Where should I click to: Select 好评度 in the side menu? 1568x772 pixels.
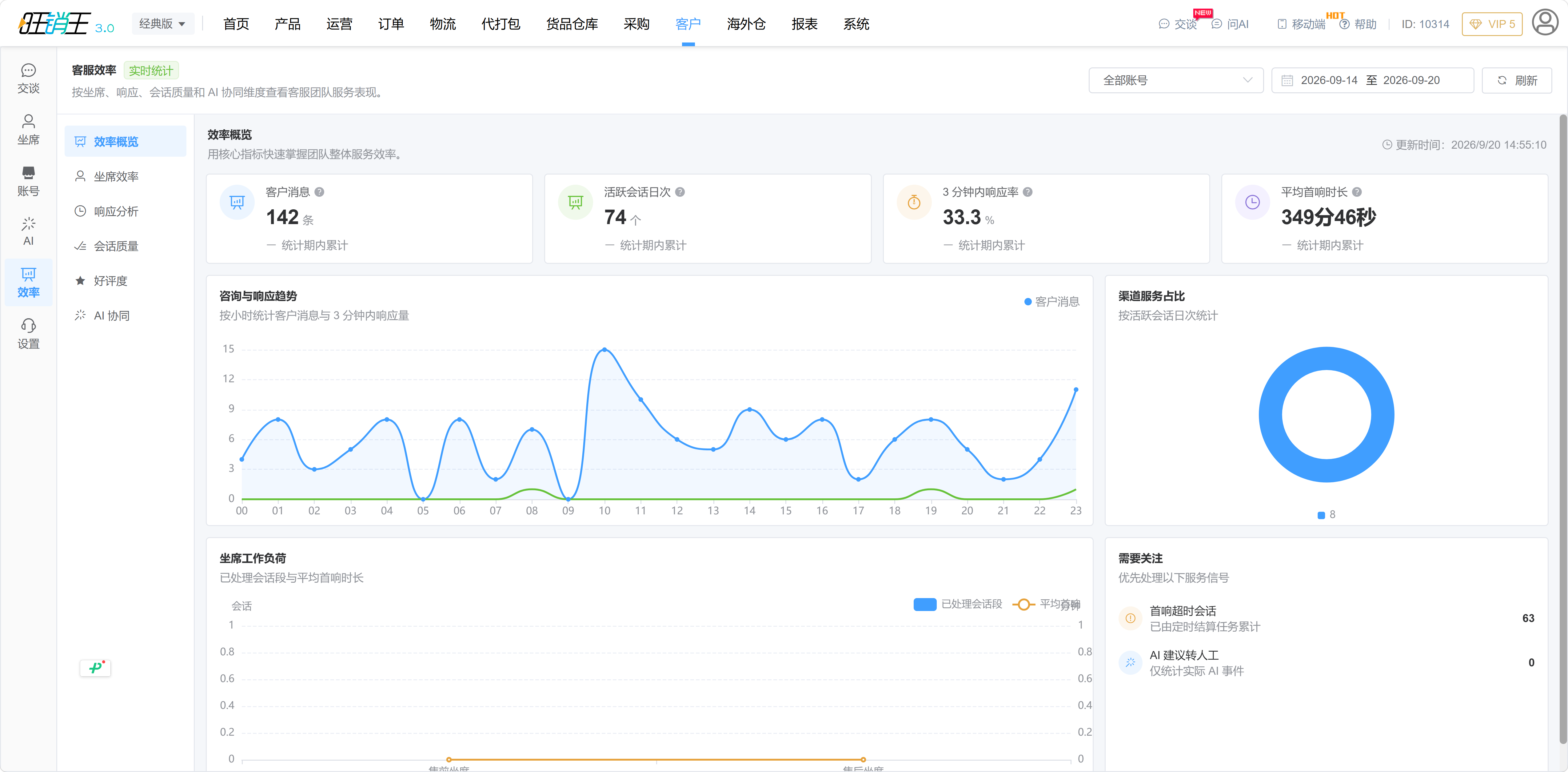[125, 281]
